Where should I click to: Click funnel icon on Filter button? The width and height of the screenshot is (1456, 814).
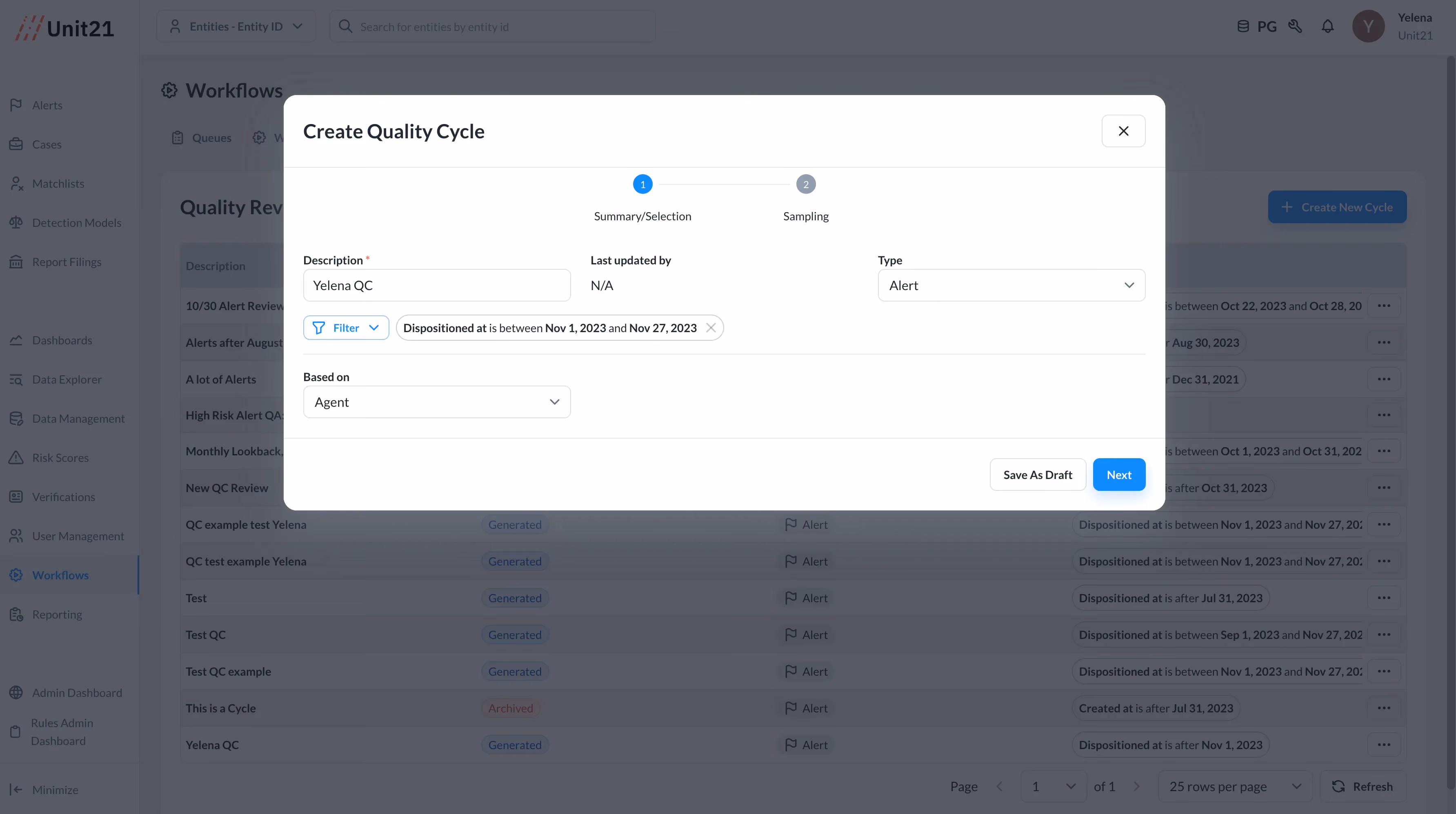coord(318,328)
